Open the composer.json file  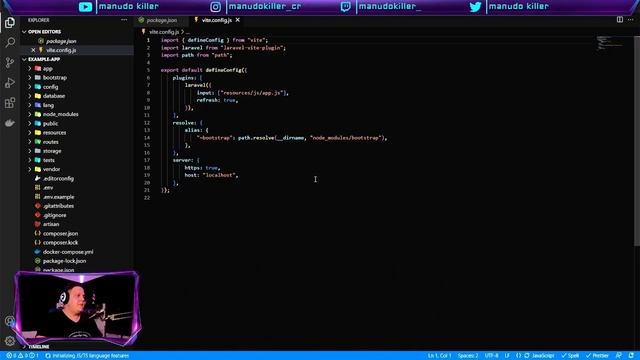[x=60, y=233]
